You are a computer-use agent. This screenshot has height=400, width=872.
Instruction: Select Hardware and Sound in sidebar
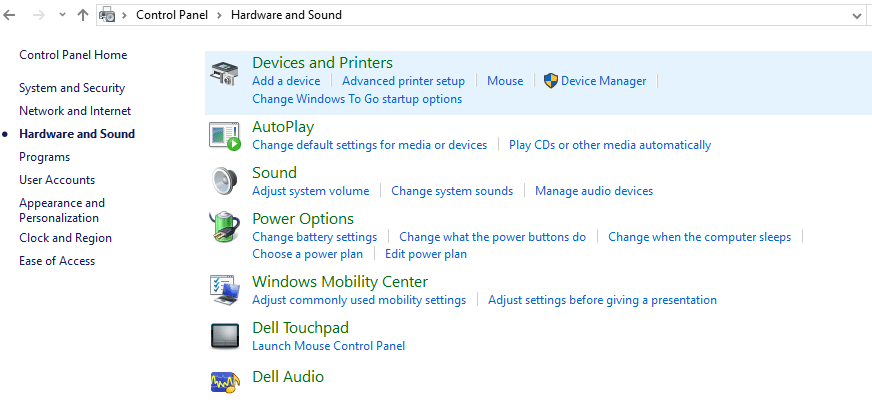tap(77, 134)
